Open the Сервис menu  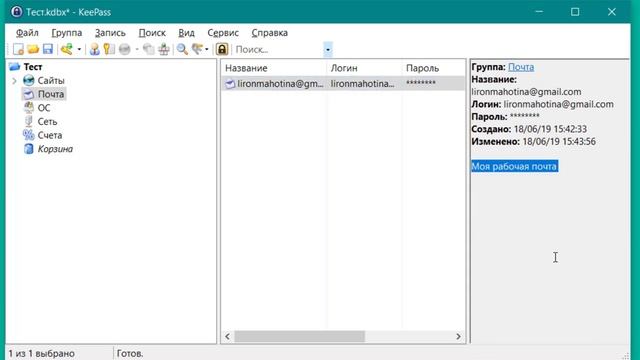[223, 33]
